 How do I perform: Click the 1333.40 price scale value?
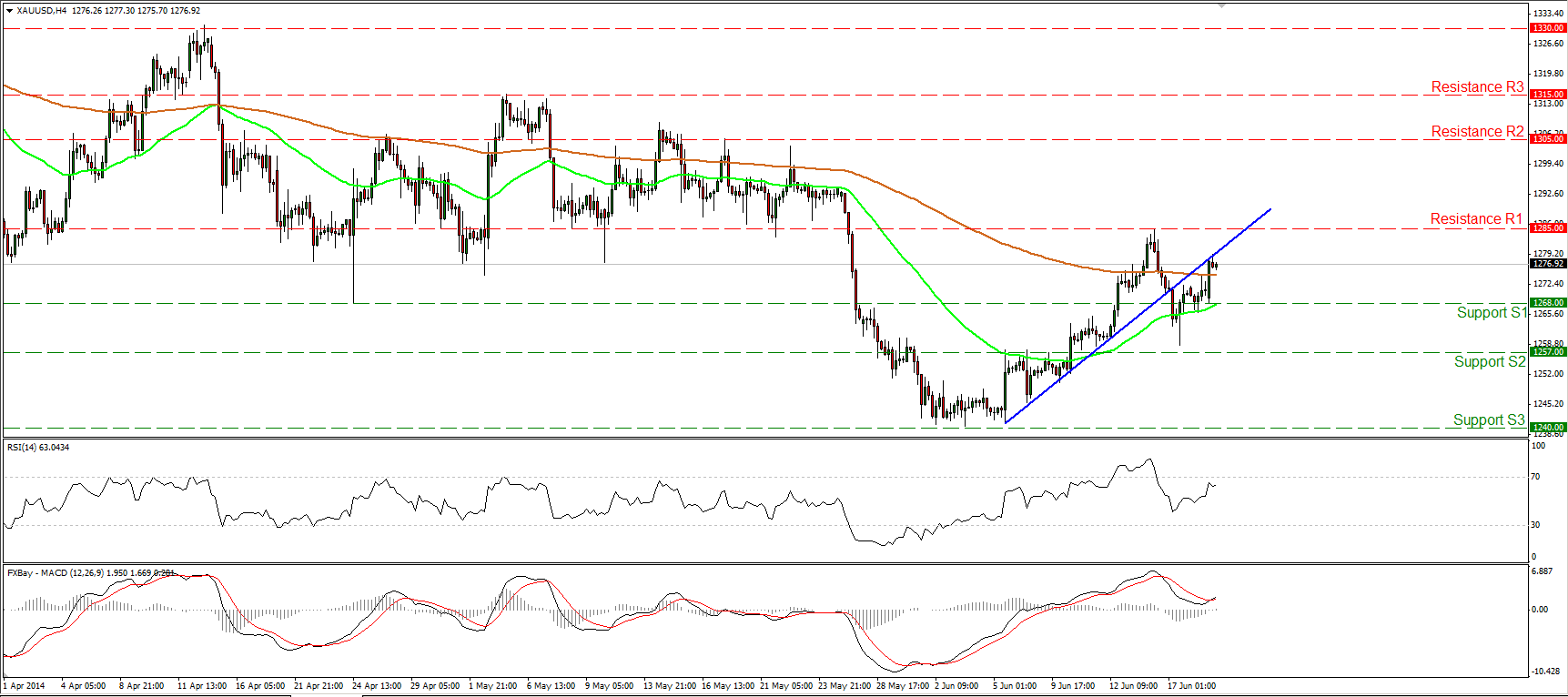(1549, 14)
